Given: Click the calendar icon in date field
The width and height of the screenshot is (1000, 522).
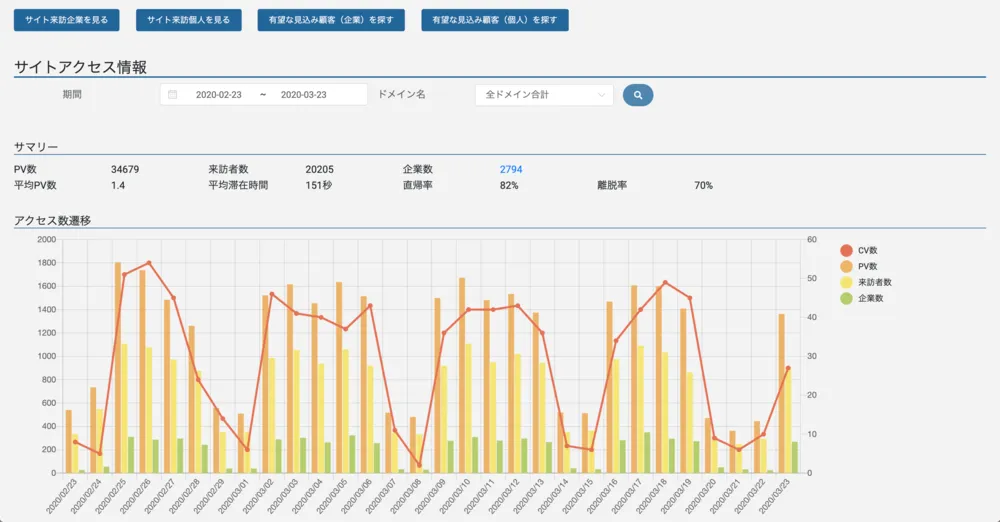Looking at the screenshot, I should [x=173, y=95].
